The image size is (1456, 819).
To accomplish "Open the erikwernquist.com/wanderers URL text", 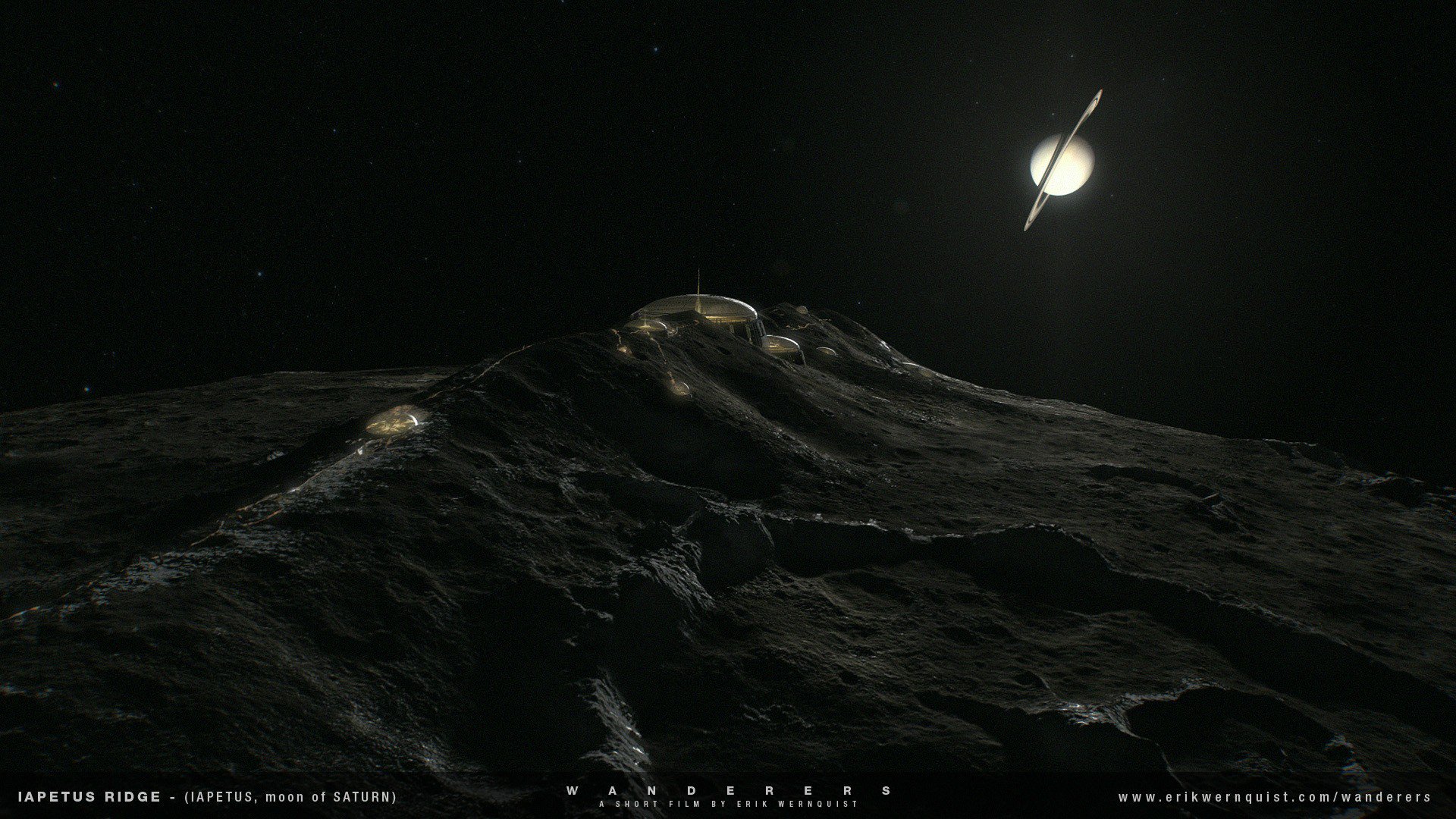I will coord(1274,797).
